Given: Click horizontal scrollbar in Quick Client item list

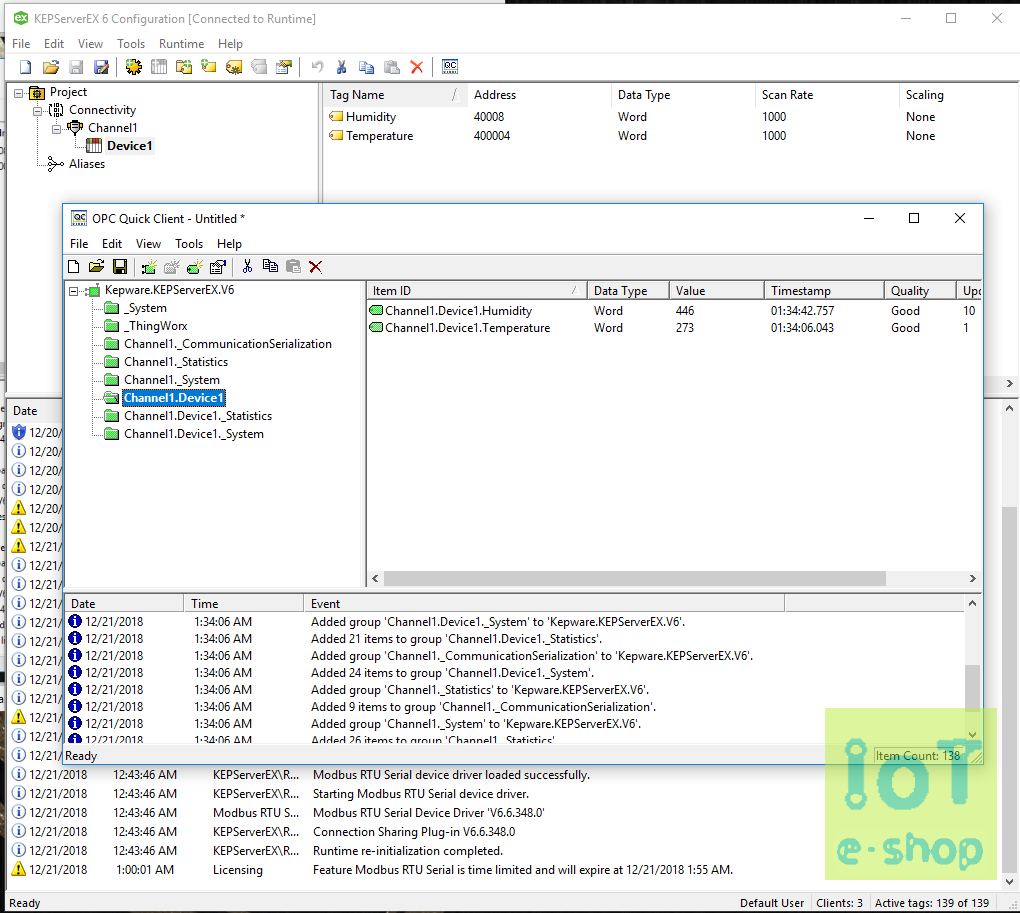Looking at the screenshot, I should 634,578.
